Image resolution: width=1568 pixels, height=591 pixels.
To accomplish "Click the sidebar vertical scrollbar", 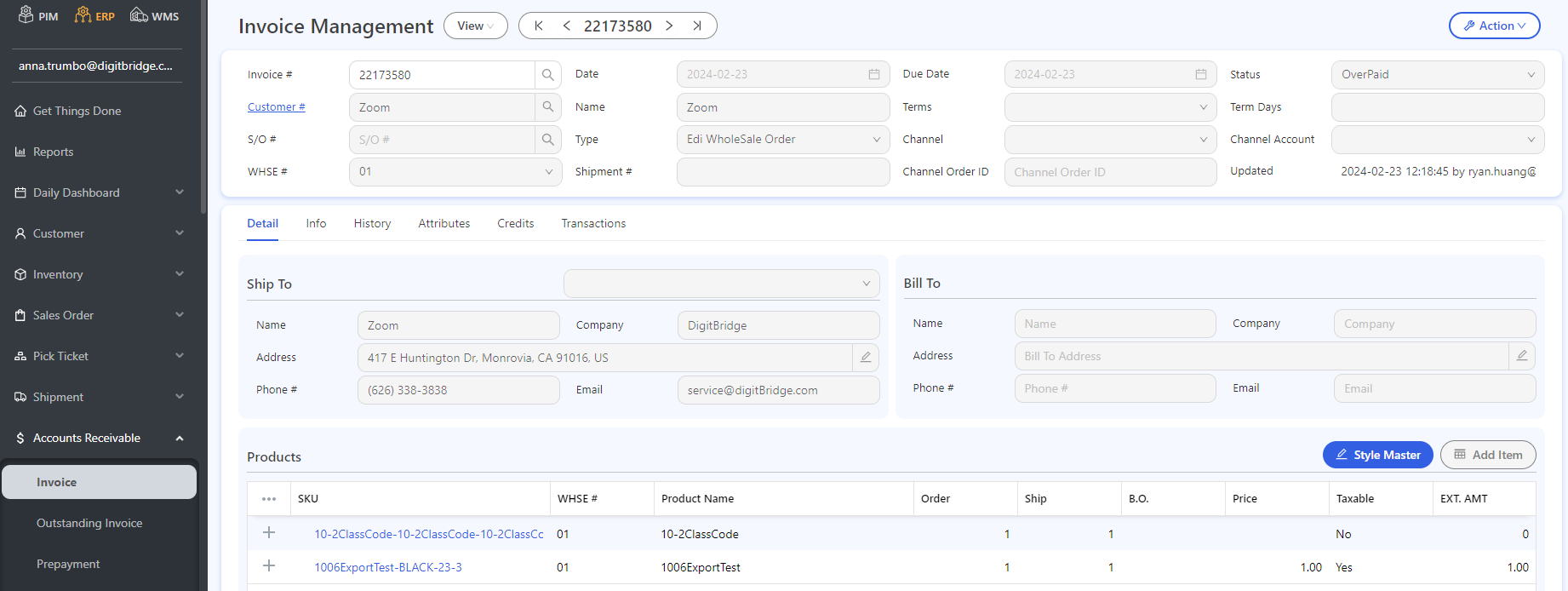I will 203,106.
